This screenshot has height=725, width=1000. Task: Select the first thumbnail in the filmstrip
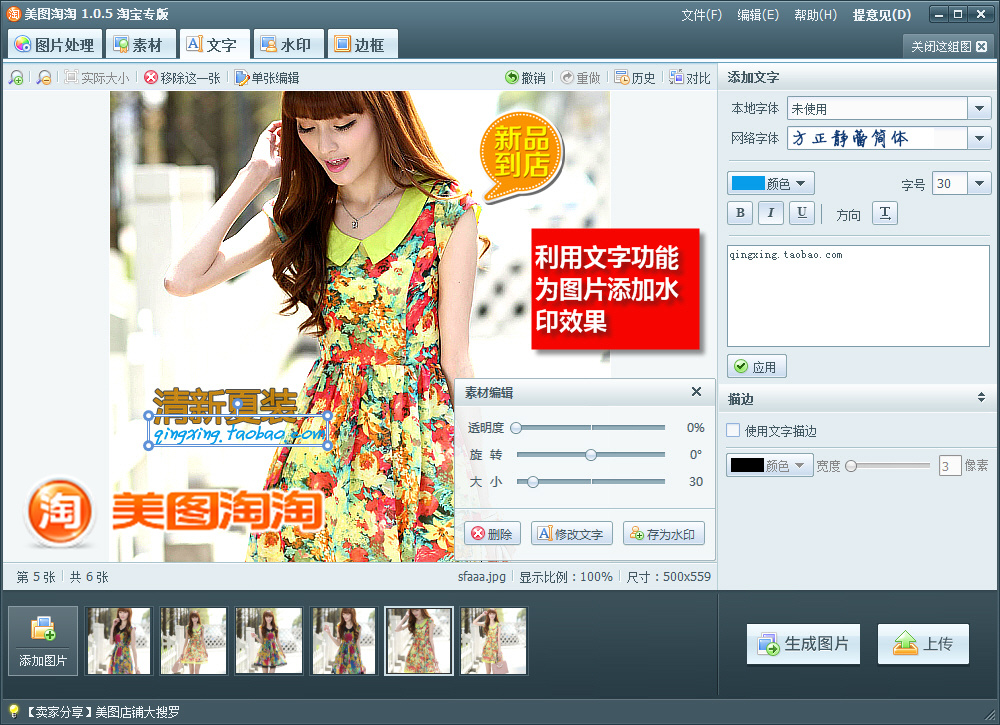pyautogui.click(x=119, y=641)
